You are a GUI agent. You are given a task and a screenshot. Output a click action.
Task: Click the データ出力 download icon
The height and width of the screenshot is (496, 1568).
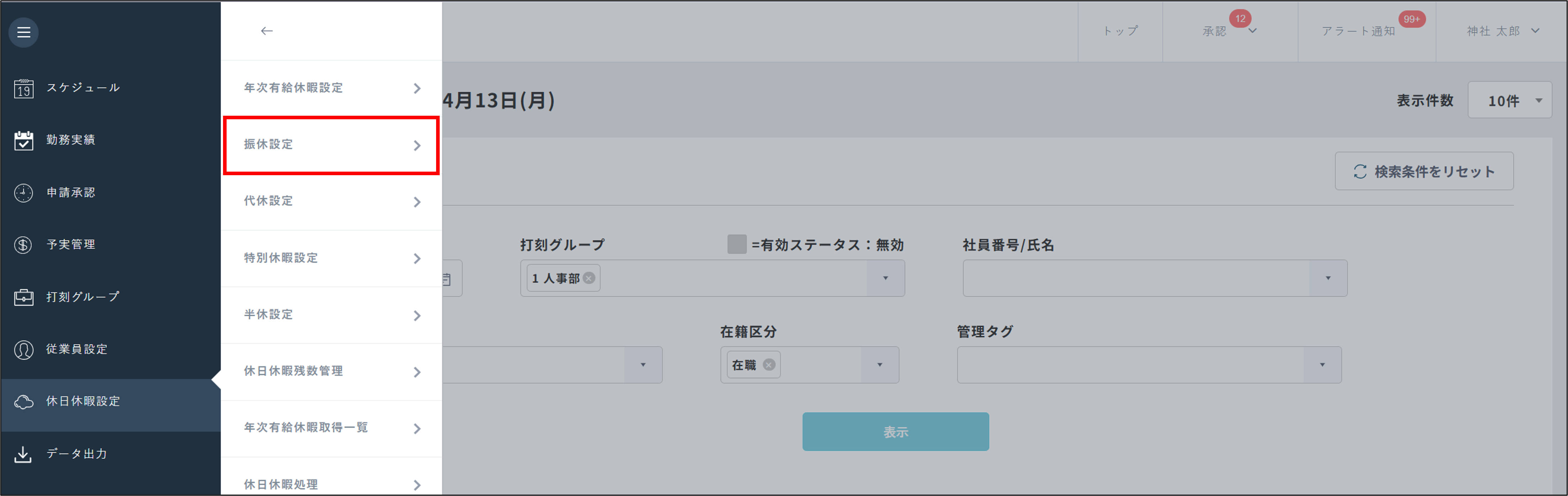[23, 455]
